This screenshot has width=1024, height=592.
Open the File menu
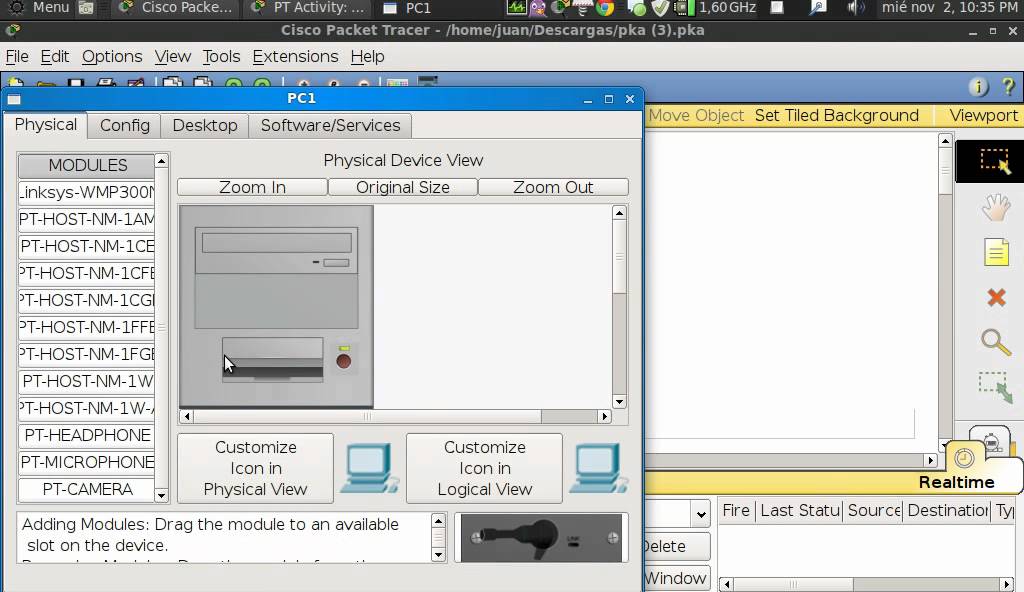point(17,57)
